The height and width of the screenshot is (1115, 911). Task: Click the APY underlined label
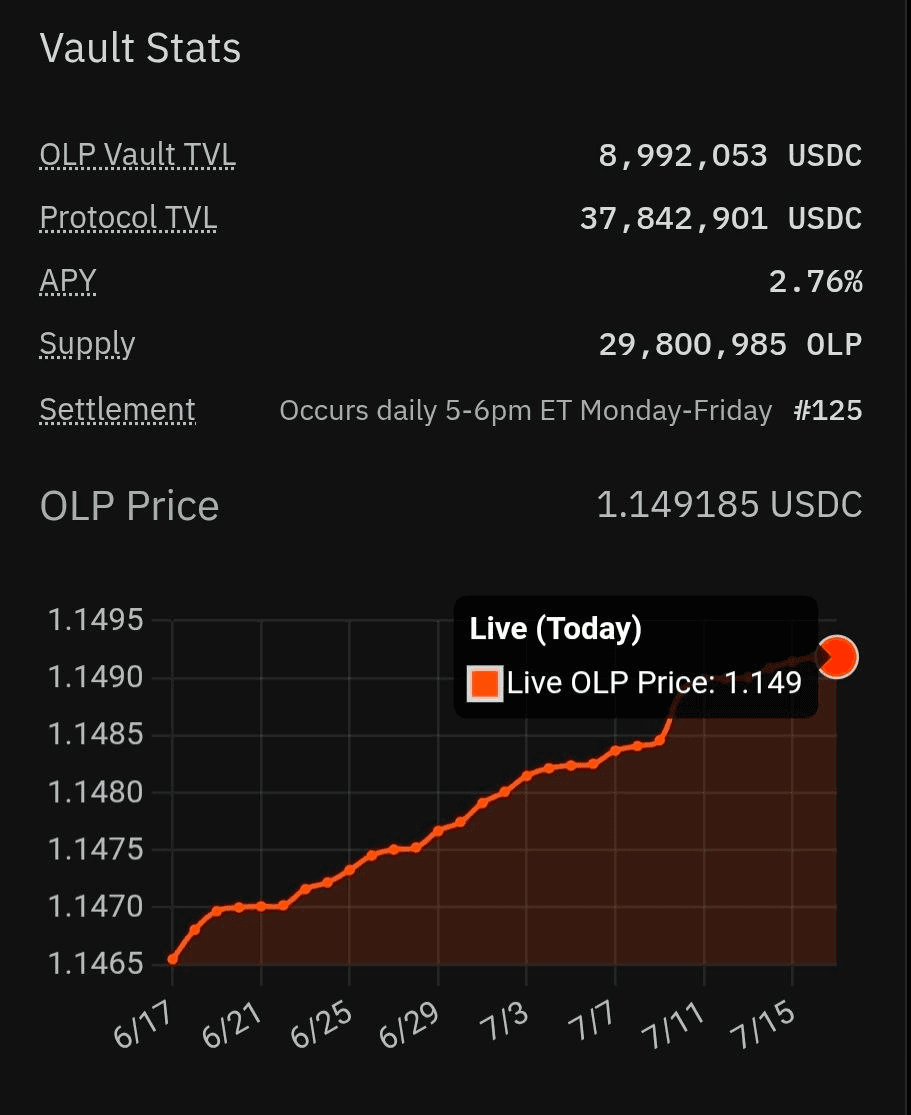pyautogui.click(x=68, y=282)
